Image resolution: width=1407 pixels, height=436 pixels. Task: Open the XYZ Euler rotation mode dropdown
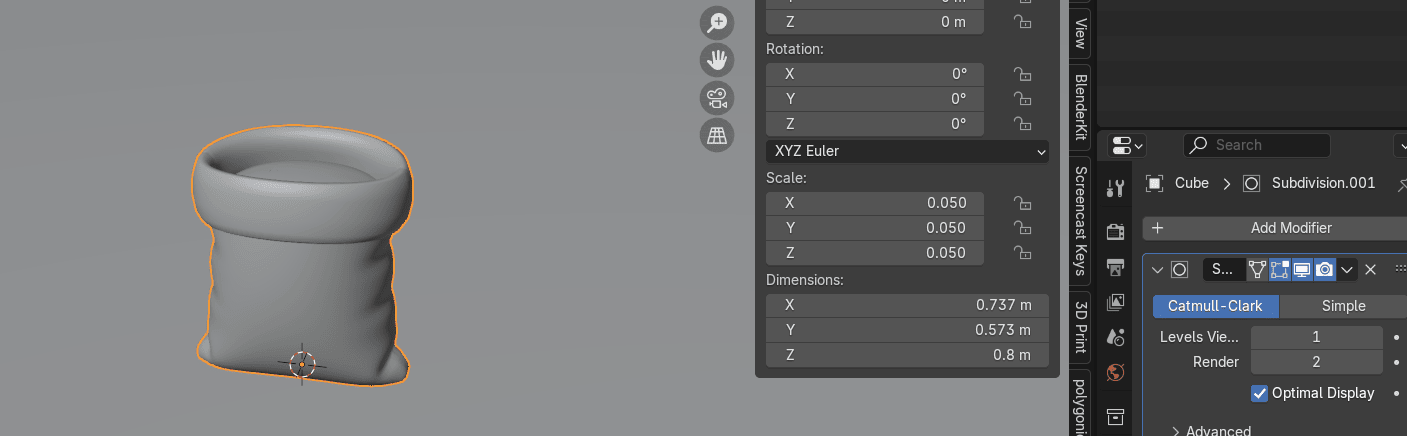tap(907, 152)
